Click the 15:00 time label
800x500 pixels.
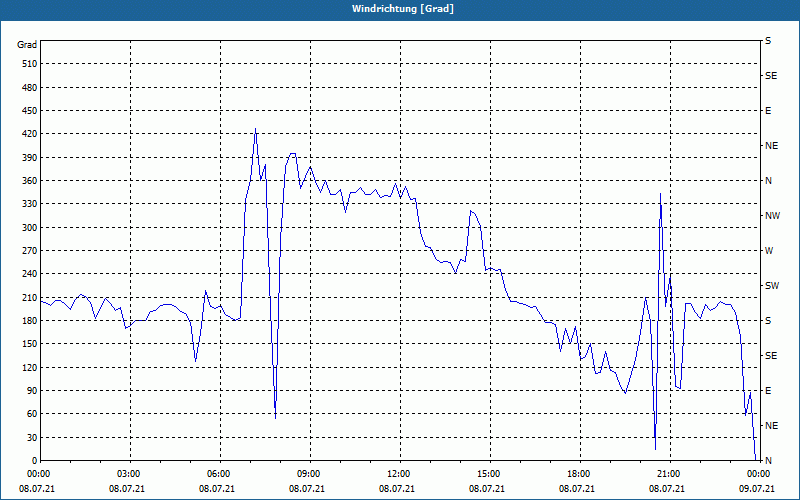(x=487, y=474)
